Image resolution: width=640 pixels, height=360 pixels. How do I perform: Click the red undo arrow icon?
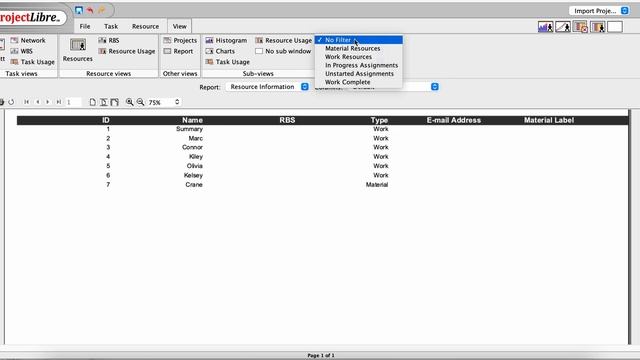point(90,10)
